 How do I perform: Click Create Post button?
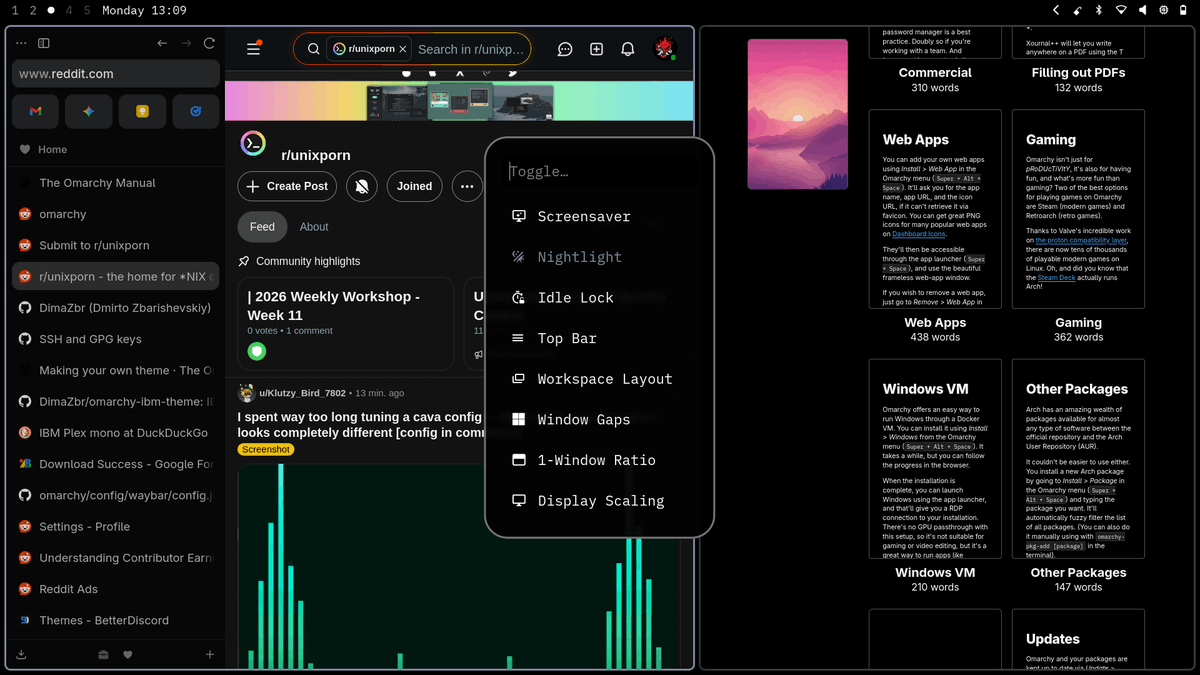coord(287,186)
